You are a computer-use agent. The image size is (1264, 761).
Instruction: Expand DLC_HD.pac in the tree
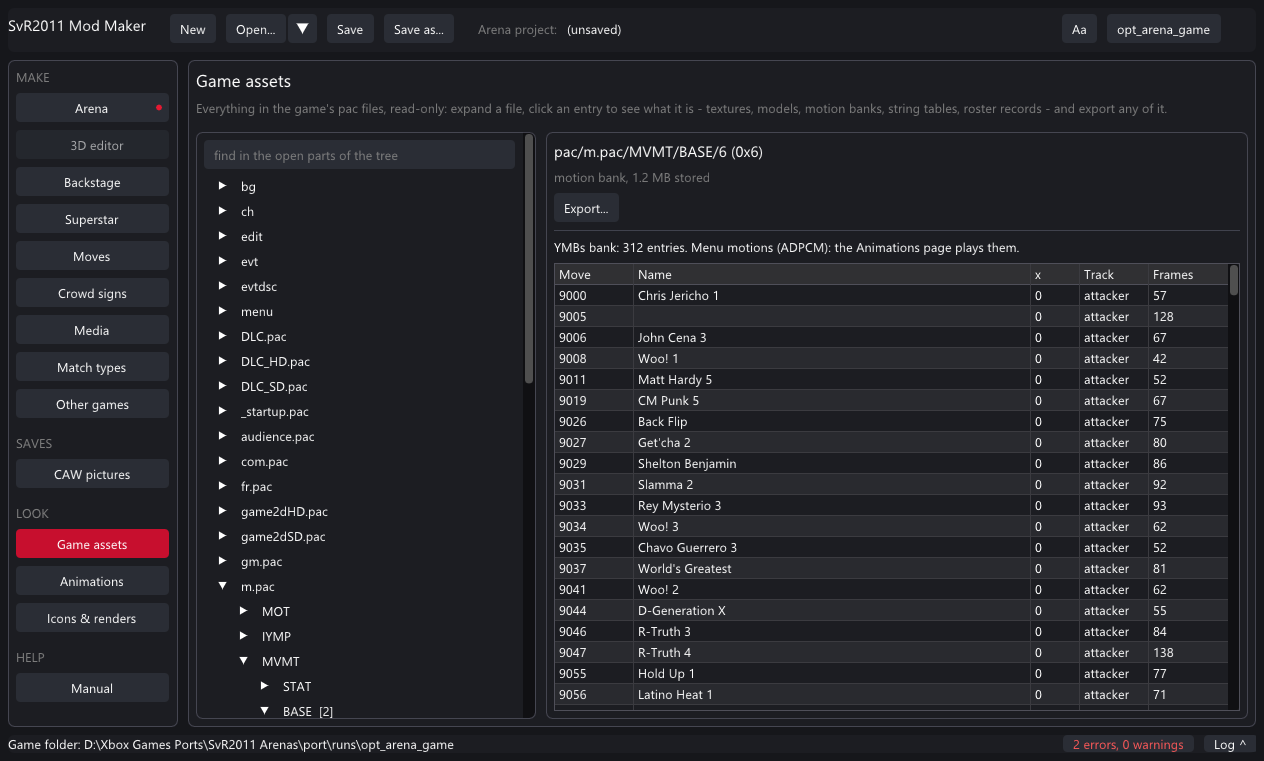pos(223,361)
